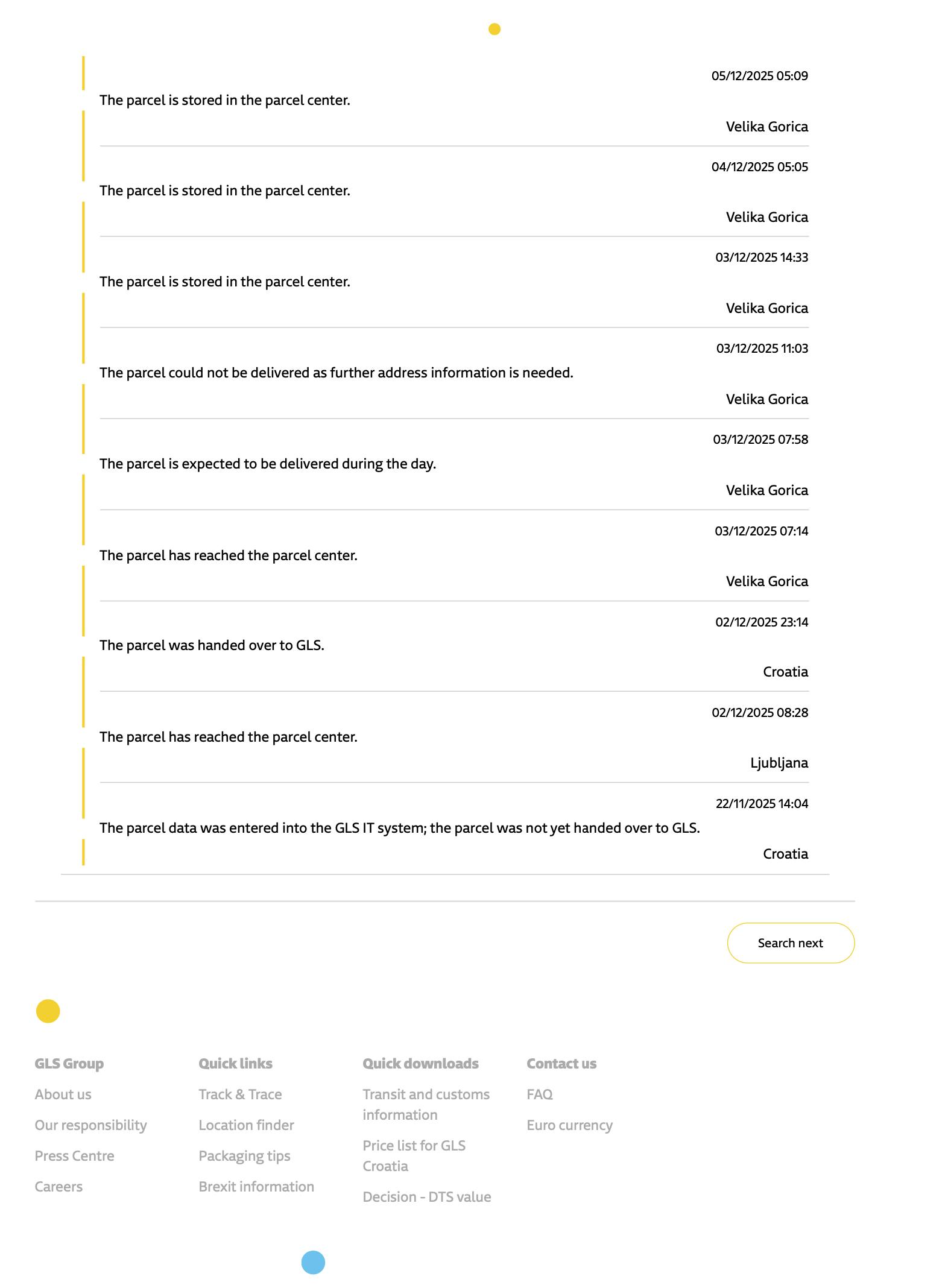Viewport: 948px width, 1288px height.
Task: Open the FAQ link
Action: pos(539,1094)
